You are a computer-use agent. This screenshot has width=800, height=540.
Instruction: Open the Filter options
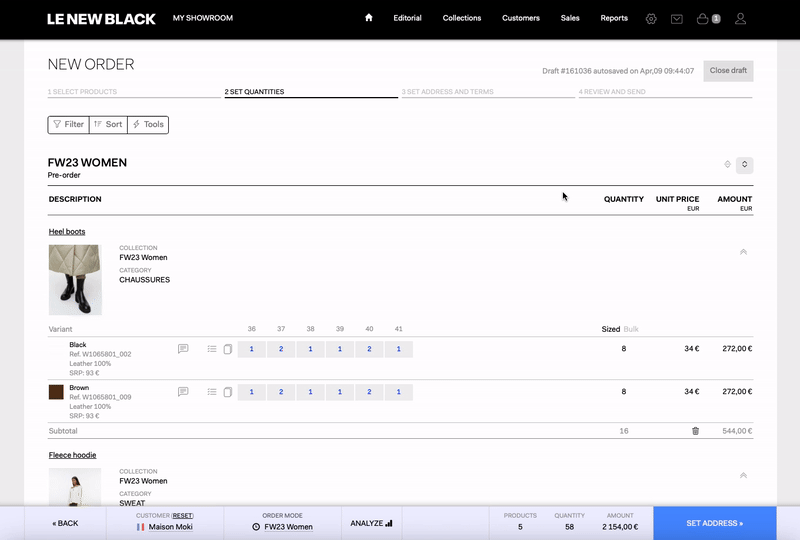tap(68, 125)
